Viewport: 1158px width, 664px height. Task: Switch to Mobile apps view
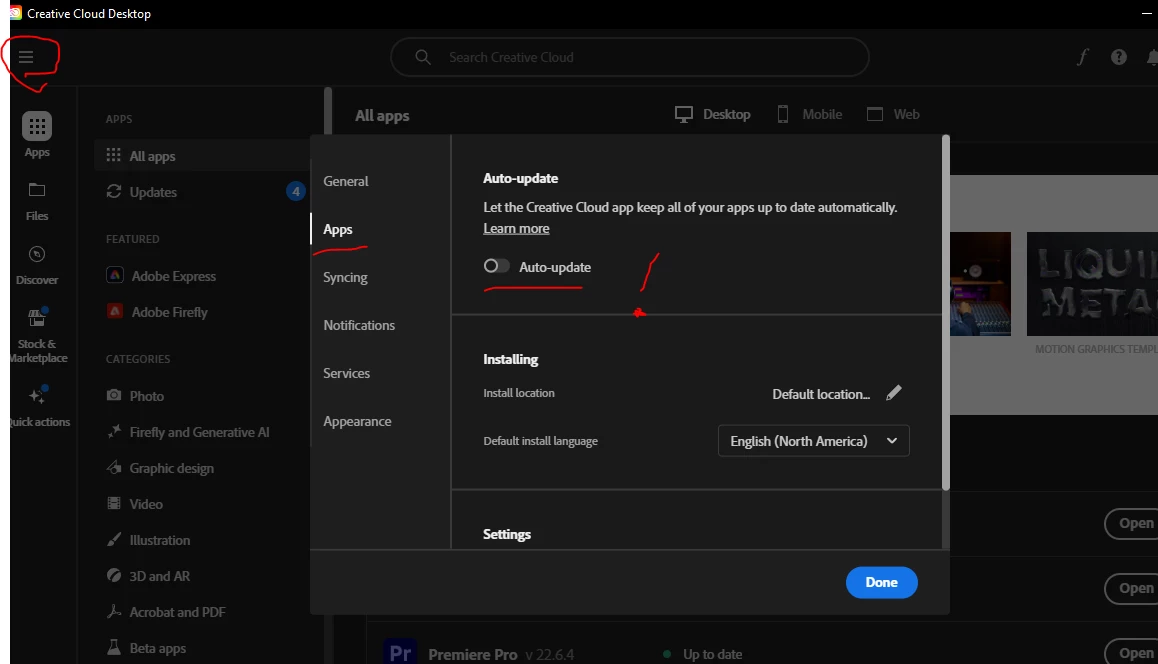[809, 114]
